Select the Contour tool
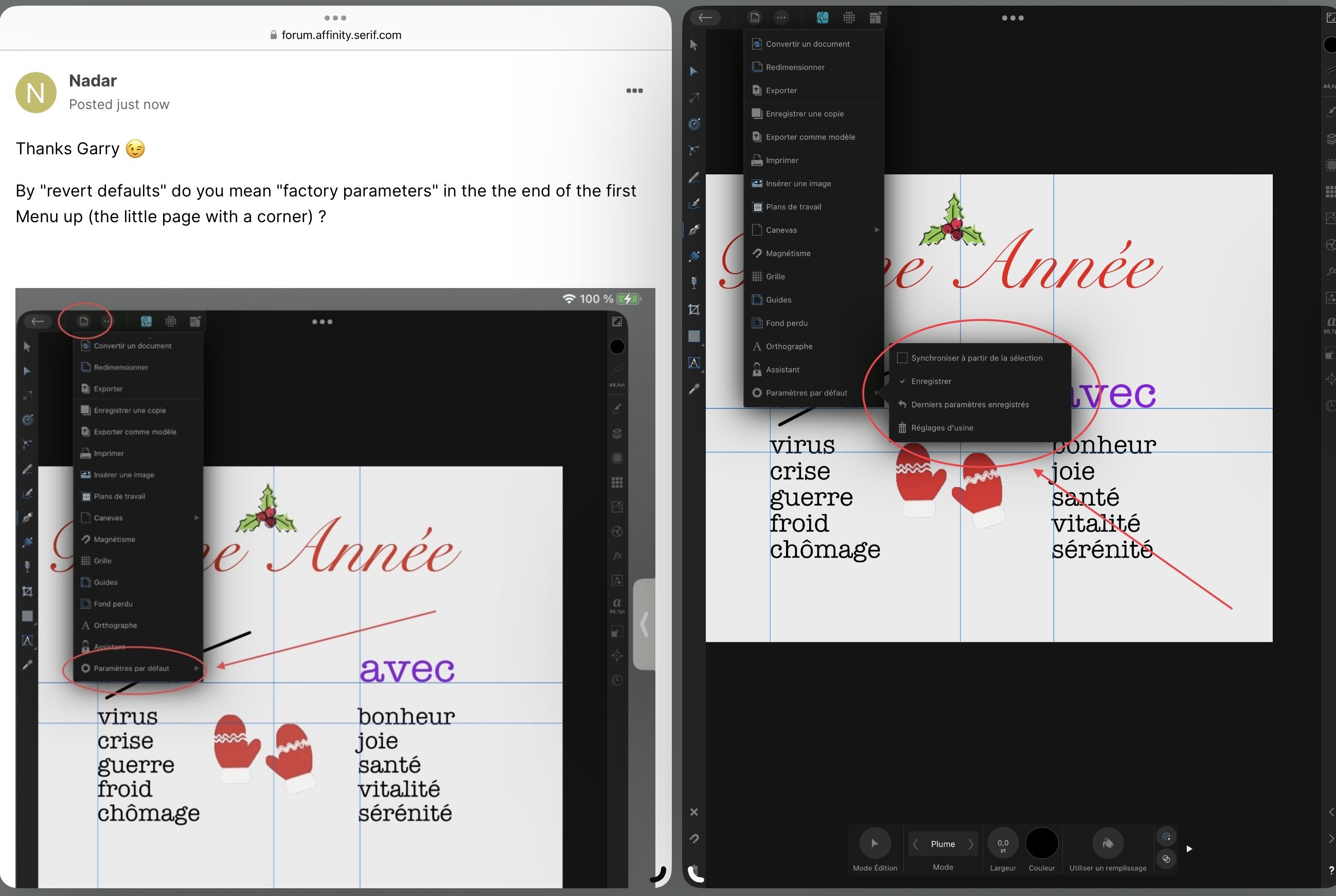The image size is (1336, 896). [693, 124]
